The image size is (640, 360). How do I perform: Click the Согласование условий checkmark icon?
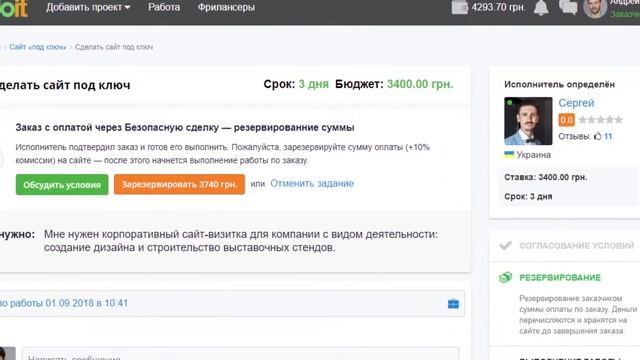click(x=505, y=245)
